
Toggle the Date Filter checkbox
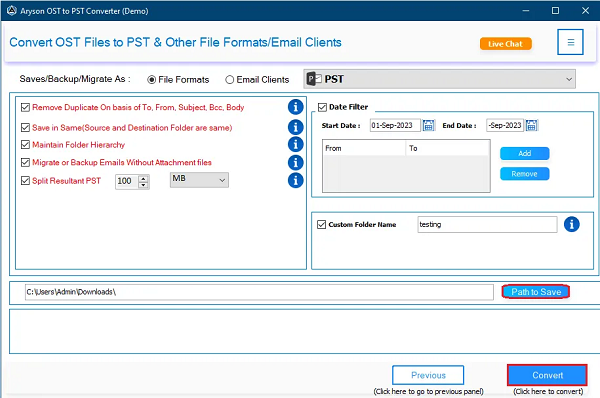click(322, 107)
